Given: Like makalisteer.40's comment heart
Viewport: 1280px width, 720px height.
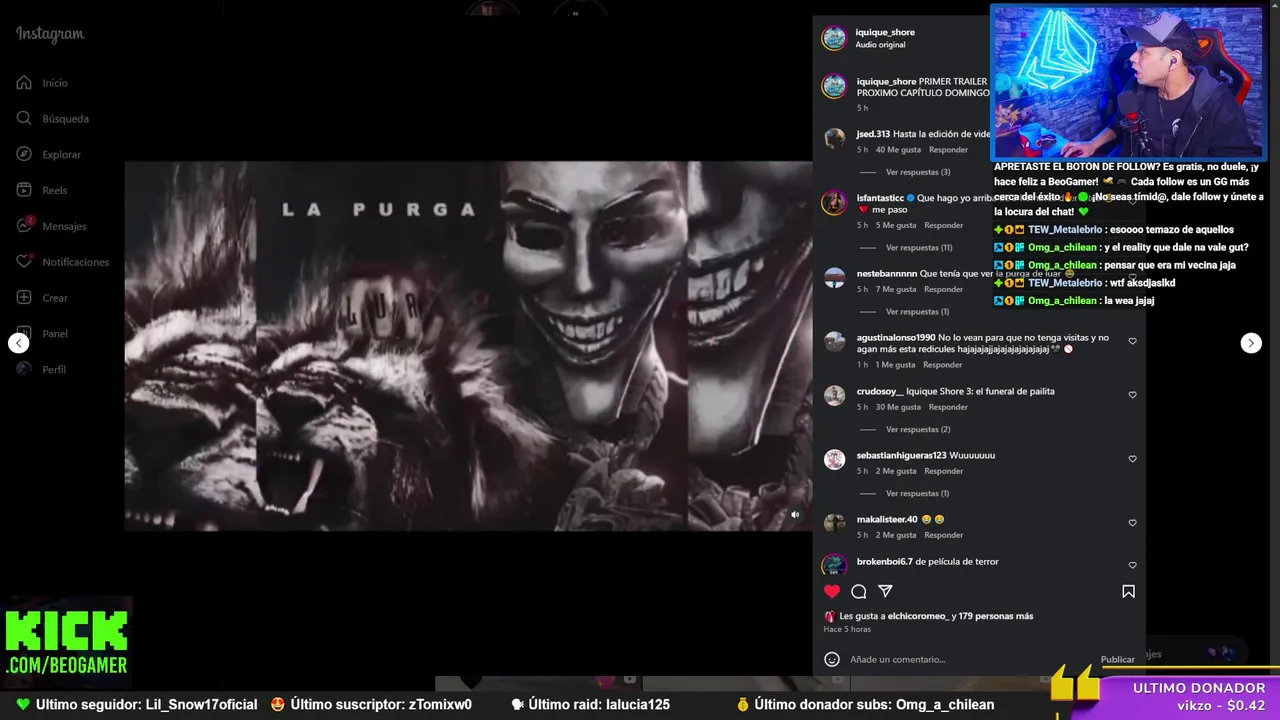Looking at the screenshot, I should click(x=1132, y=523).
